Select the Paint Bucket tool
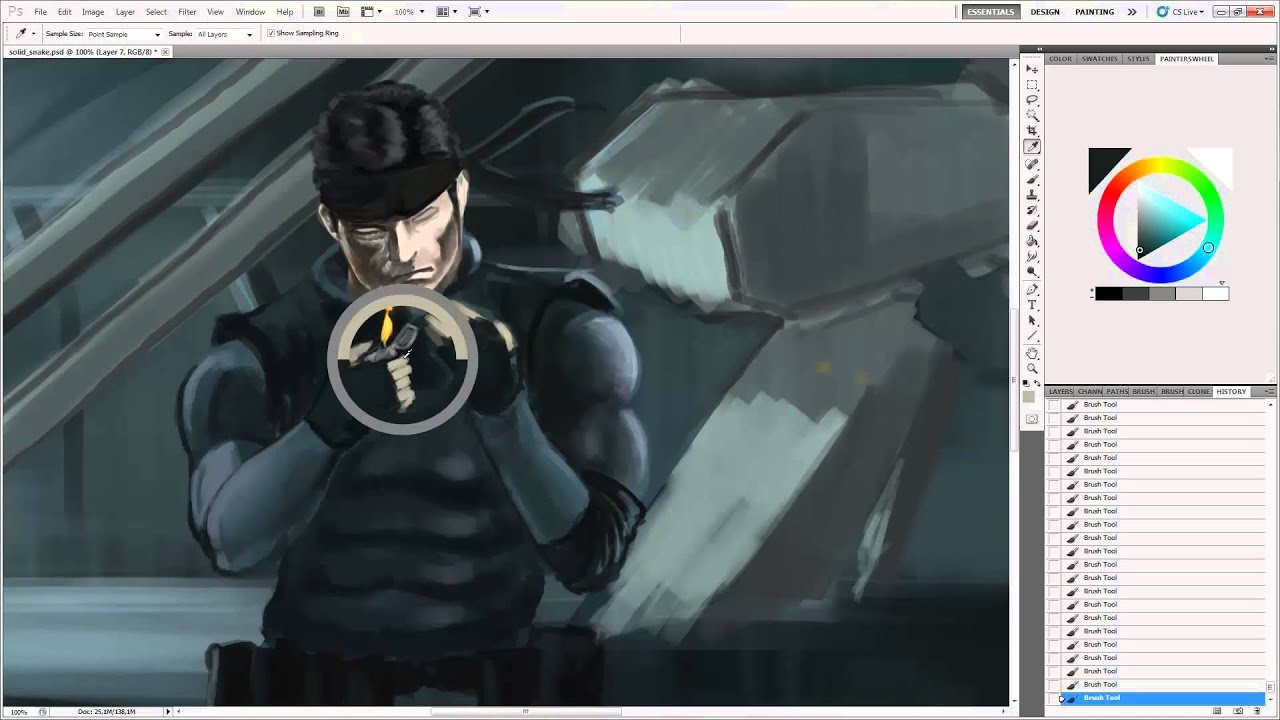 point(1032,241)
